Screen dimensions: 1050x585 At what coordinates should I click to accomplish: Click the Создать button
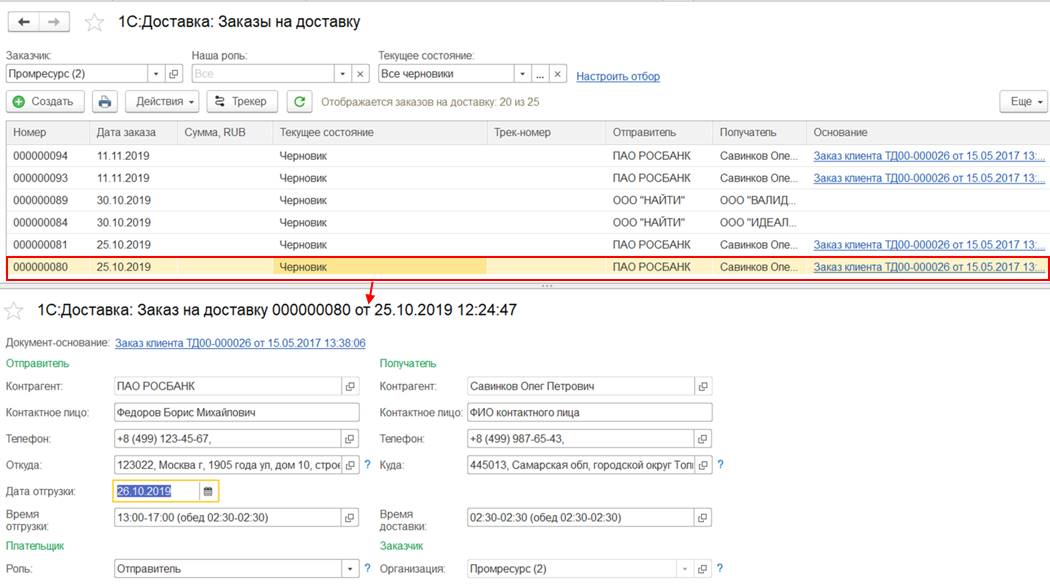46,102
